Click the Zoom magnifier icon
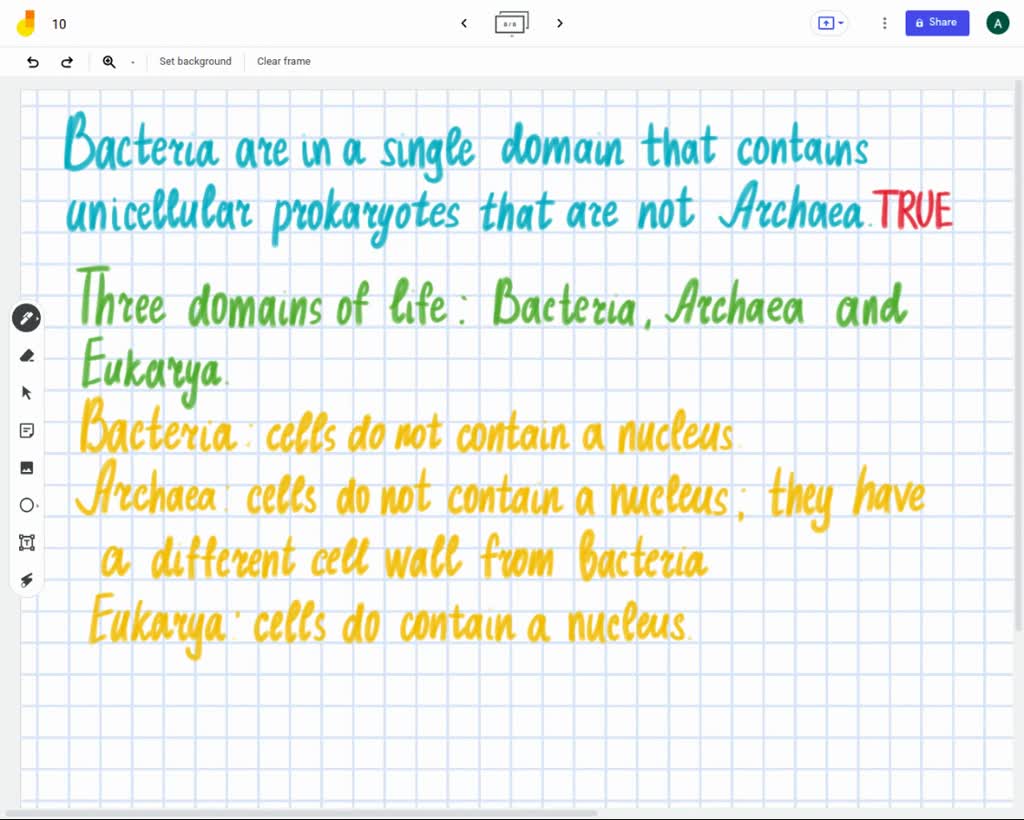The height and width of the screenshot is (820, 1024). (110, 62)
